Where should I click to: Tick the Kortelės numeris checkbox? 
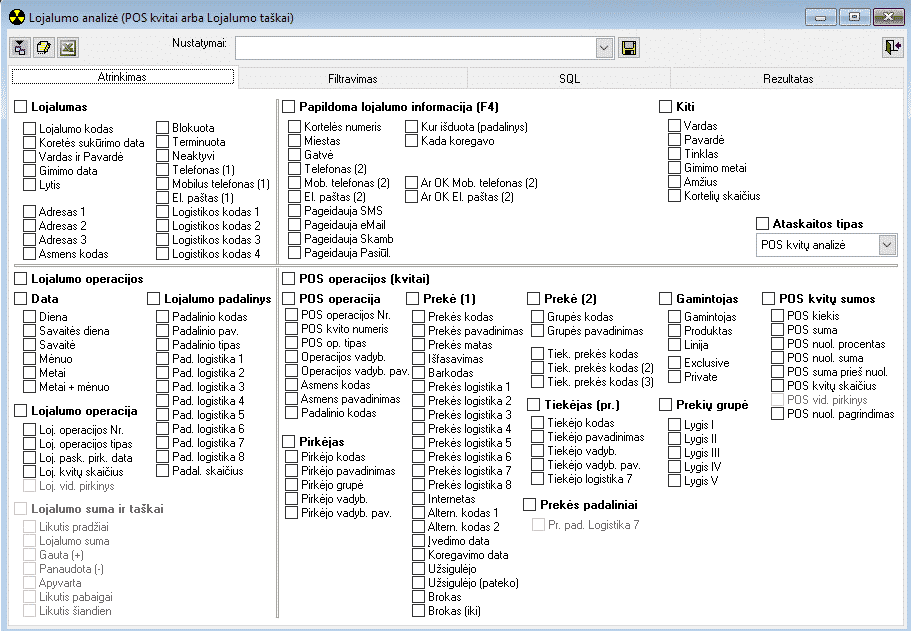[x=294, y=127]
